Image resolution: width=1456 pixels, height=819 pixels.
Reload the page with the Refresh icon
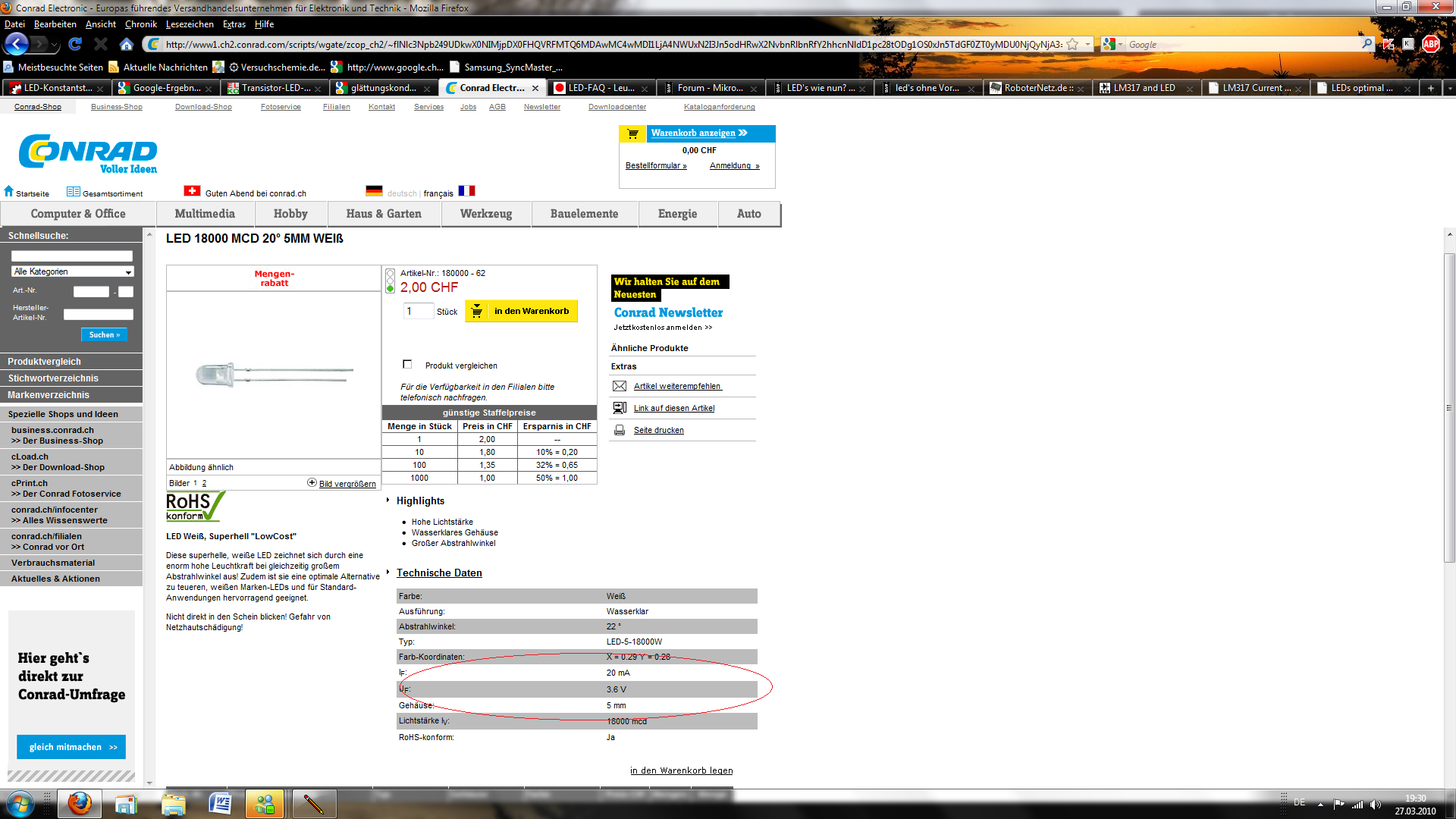(74, 45)
